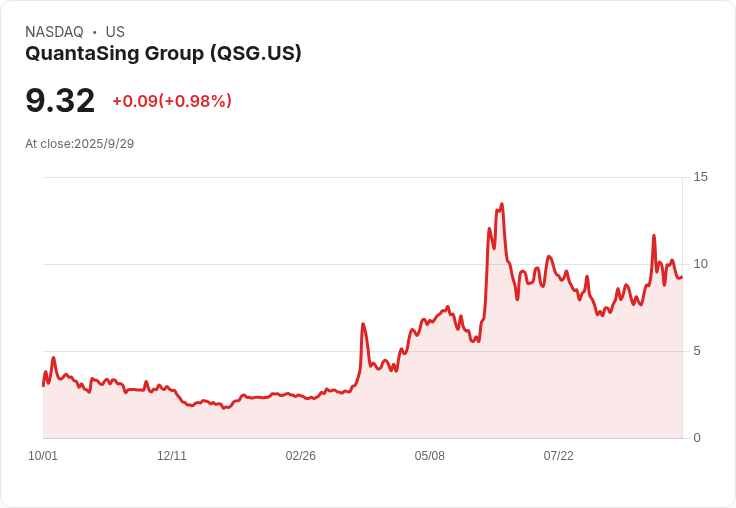This screenshot has height=508, width=736.
Task: Click the leftmost start of the price line
Action: pyautogui.click(x=43, y=385)
